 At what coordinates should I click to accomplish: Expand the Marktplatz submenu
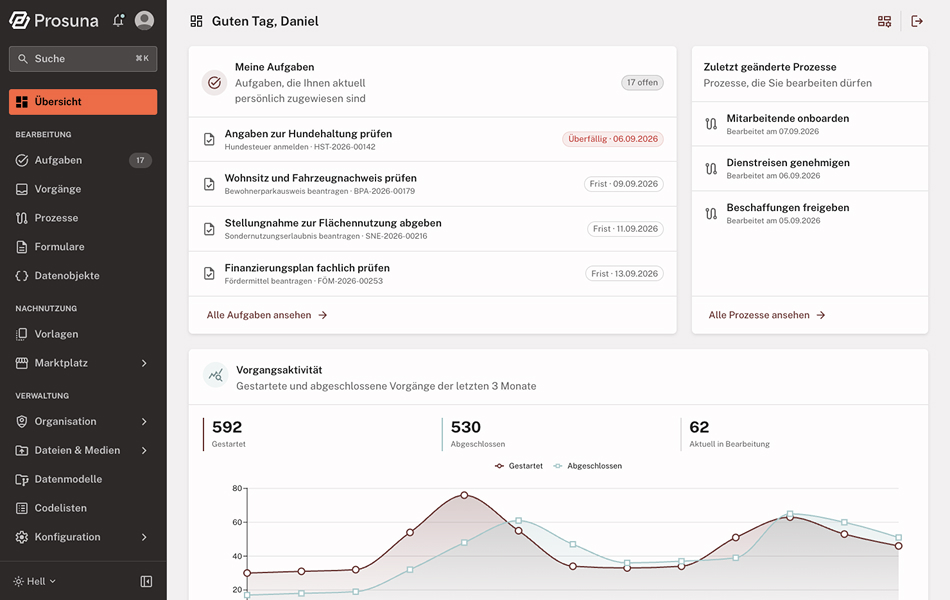point(144,363)
